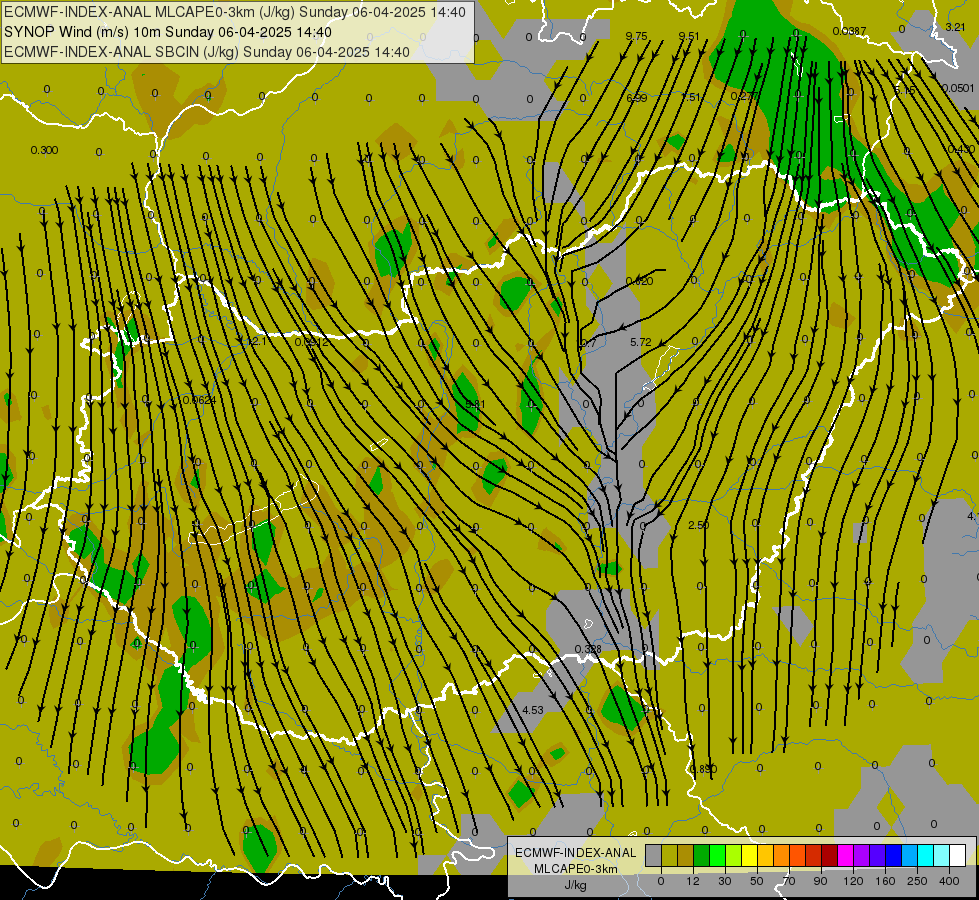Click the legend tick value 50
Image resolution: width=979 pixels, height=900 pixels.
[x=757, y=881]
